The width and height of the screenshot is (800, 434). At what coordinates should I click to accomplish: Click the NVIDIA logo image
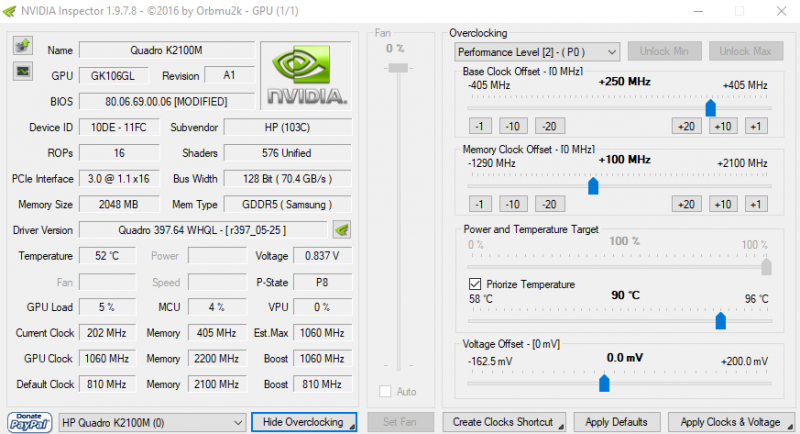pos(306,75)
